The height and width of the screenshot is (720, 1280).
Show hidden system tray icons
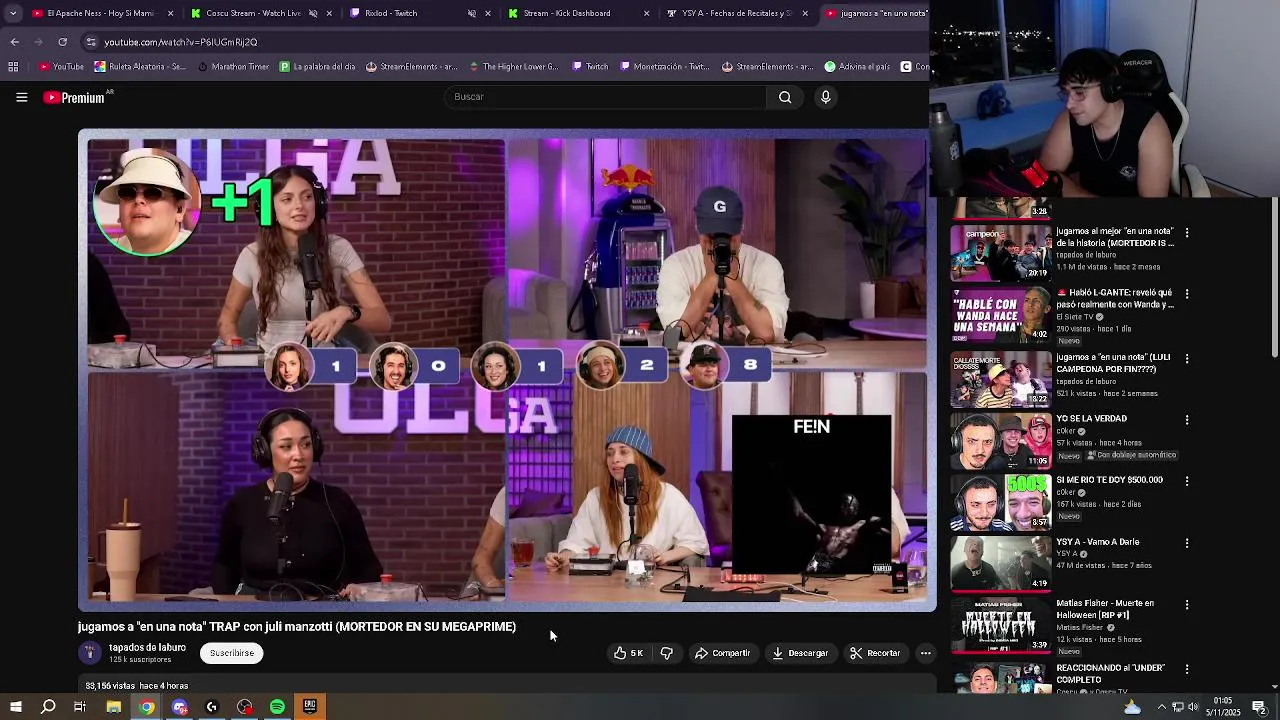(x=1161, y=707)
